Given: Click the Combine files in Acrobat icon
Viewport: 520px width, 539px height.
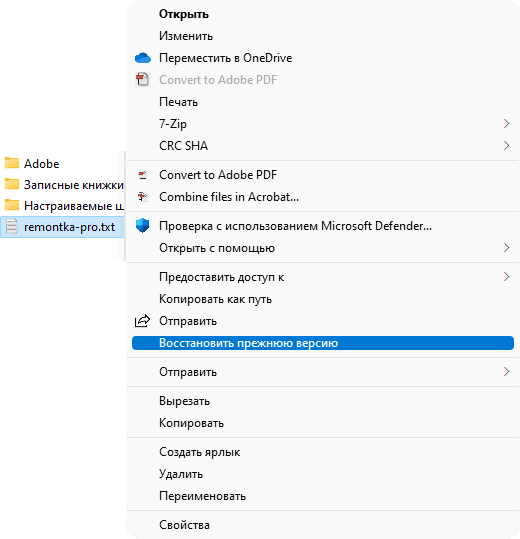Looking at the screenshot, I should (x=143, y=197).
